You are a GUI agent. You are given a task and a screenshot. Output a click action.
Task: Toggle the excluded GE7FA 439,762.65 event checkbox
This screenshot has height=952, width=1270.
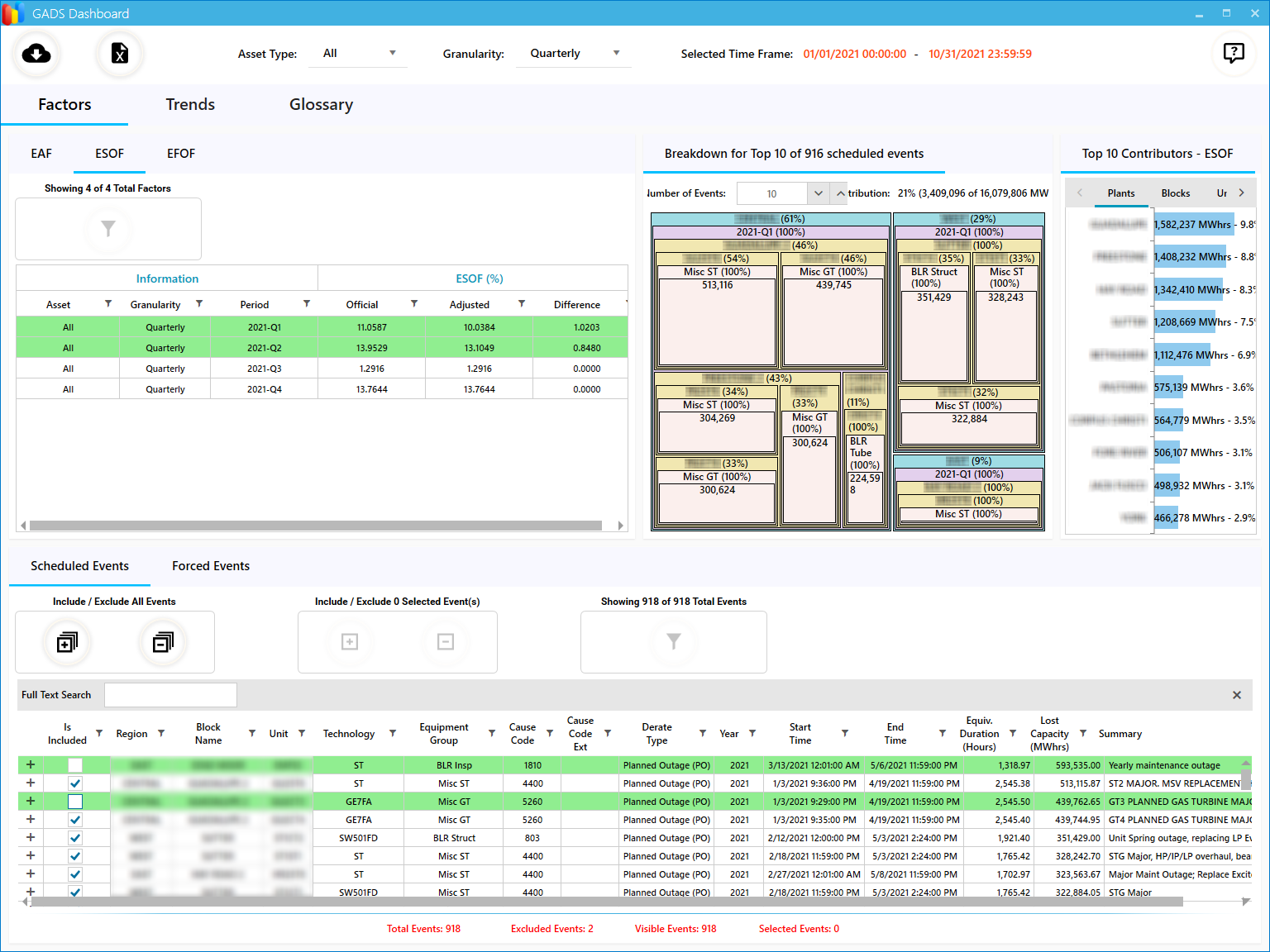coord(75,802)
